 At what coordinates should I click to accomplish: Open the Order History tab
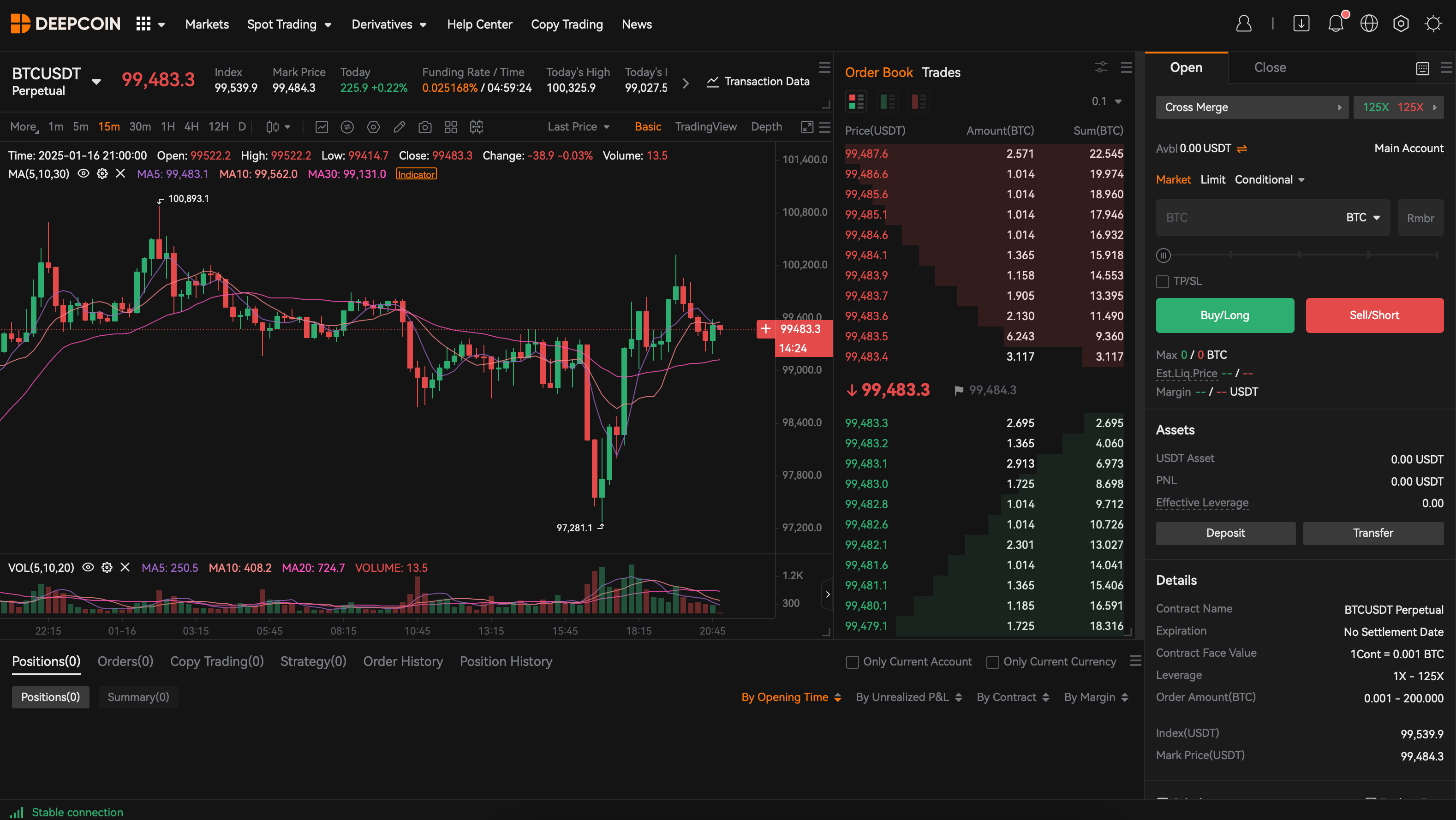(x=402, y=661)
